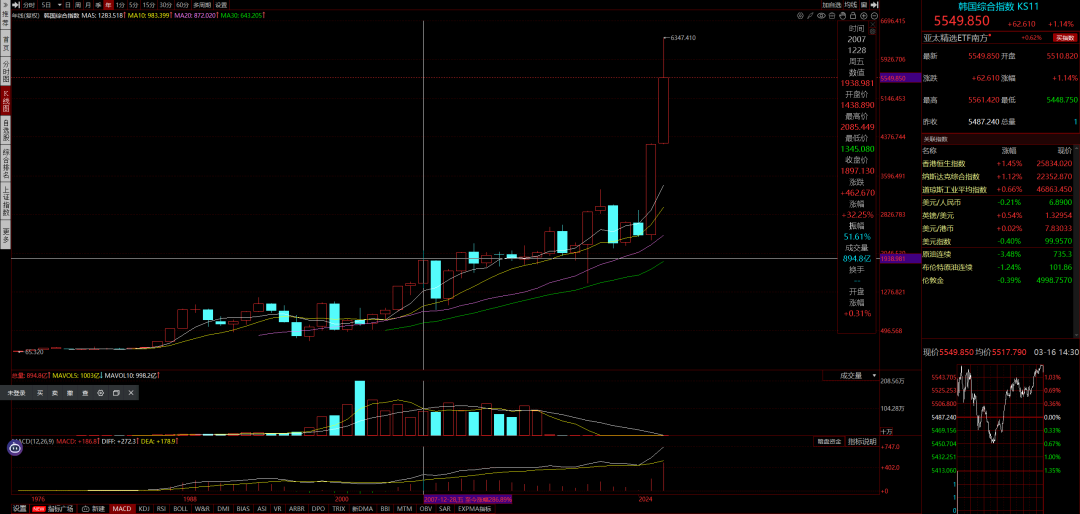1080x514 pixels.
Task: Open the drawing pencil tool icon
Action: [810, 15]
